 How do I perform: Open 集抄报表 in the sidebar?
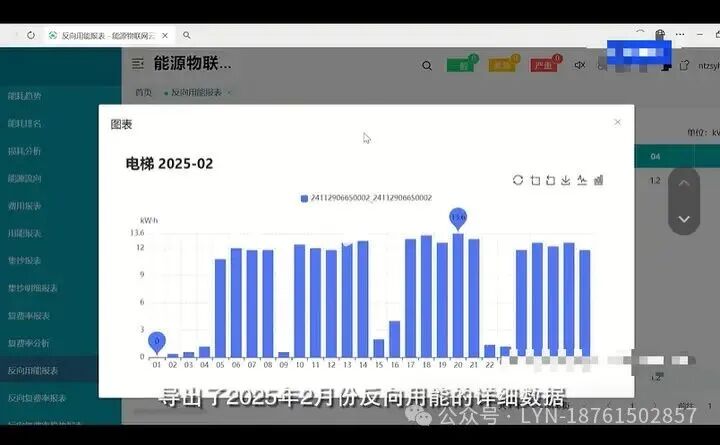(x=24, y=260)
